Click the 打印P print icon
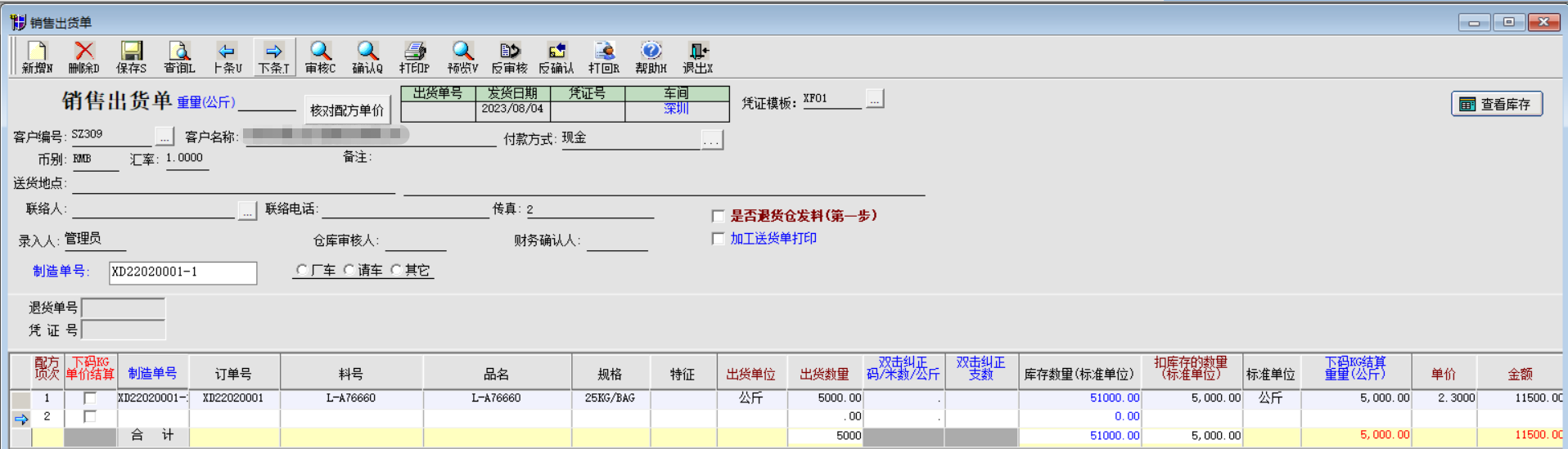Viewport: 1568px width, 449px height. (x=414, y=57)
